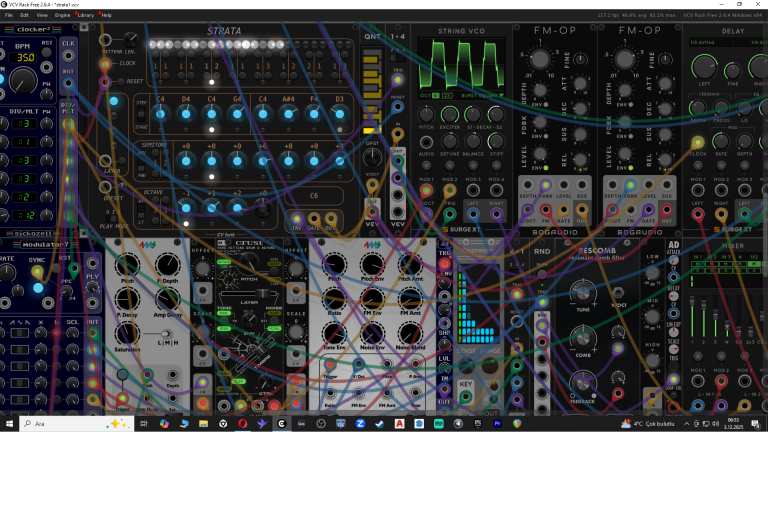Click Delay CLOCK input jack
768x518 pixels.
click(x=698, y=142)
